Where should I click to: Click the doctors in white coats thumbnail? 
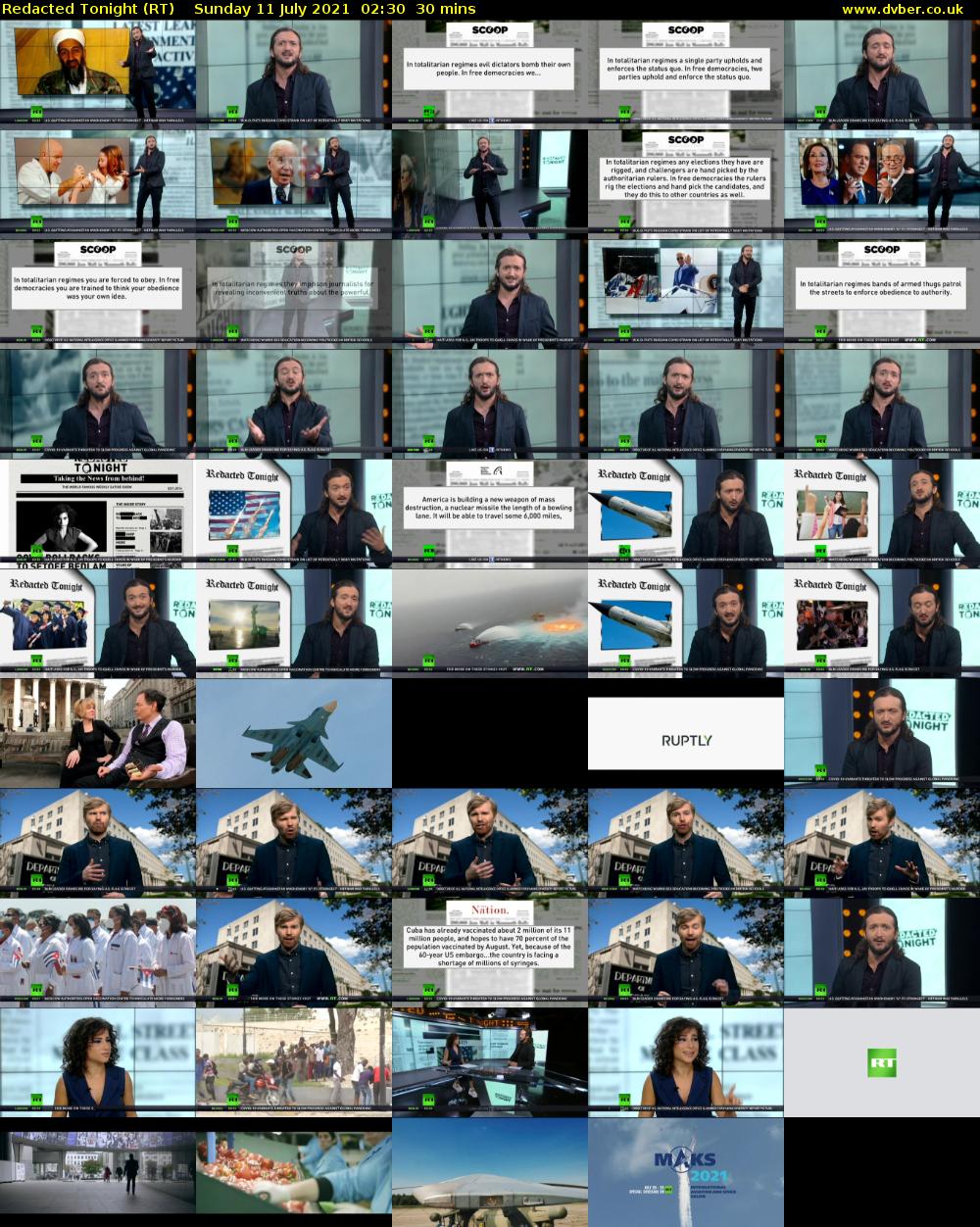(x=98, y=953)
